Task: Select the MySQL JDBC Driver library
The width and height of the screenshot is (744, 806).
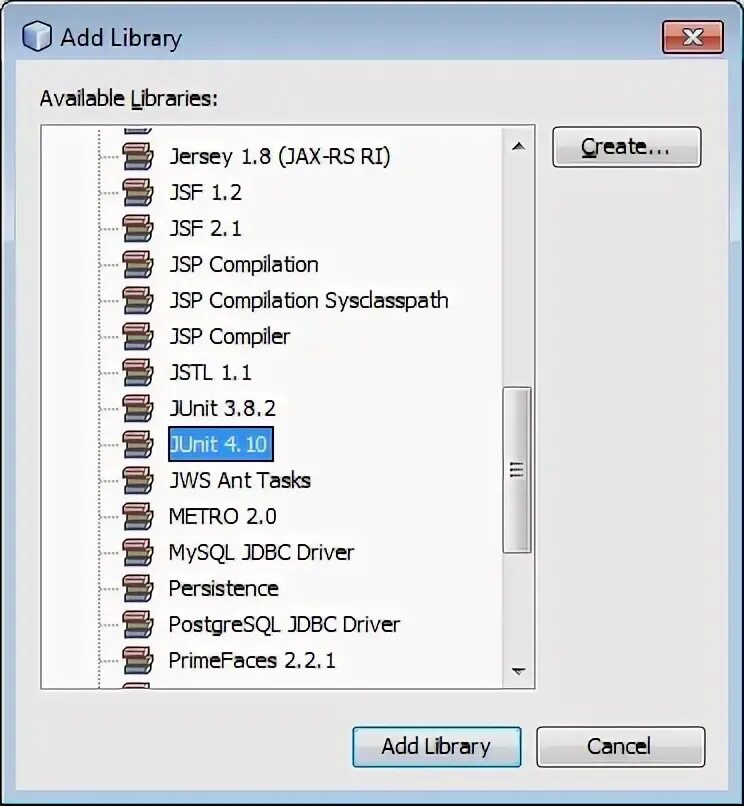Action: pyautogui.click(x=261, y=553)
